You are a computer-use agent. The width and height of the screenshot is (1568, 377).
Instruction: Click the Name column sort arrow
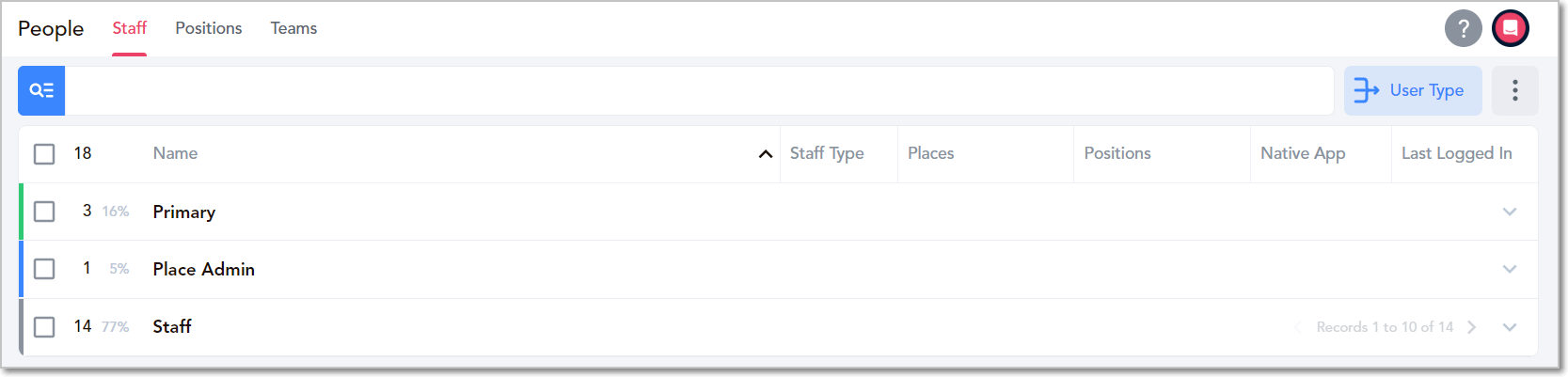click(x=766, y=154)
